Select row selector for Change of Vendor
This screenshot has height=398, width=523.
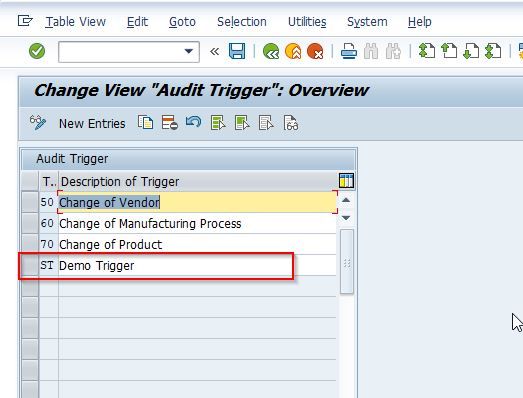pyautogui.click(x=30, y=202)
